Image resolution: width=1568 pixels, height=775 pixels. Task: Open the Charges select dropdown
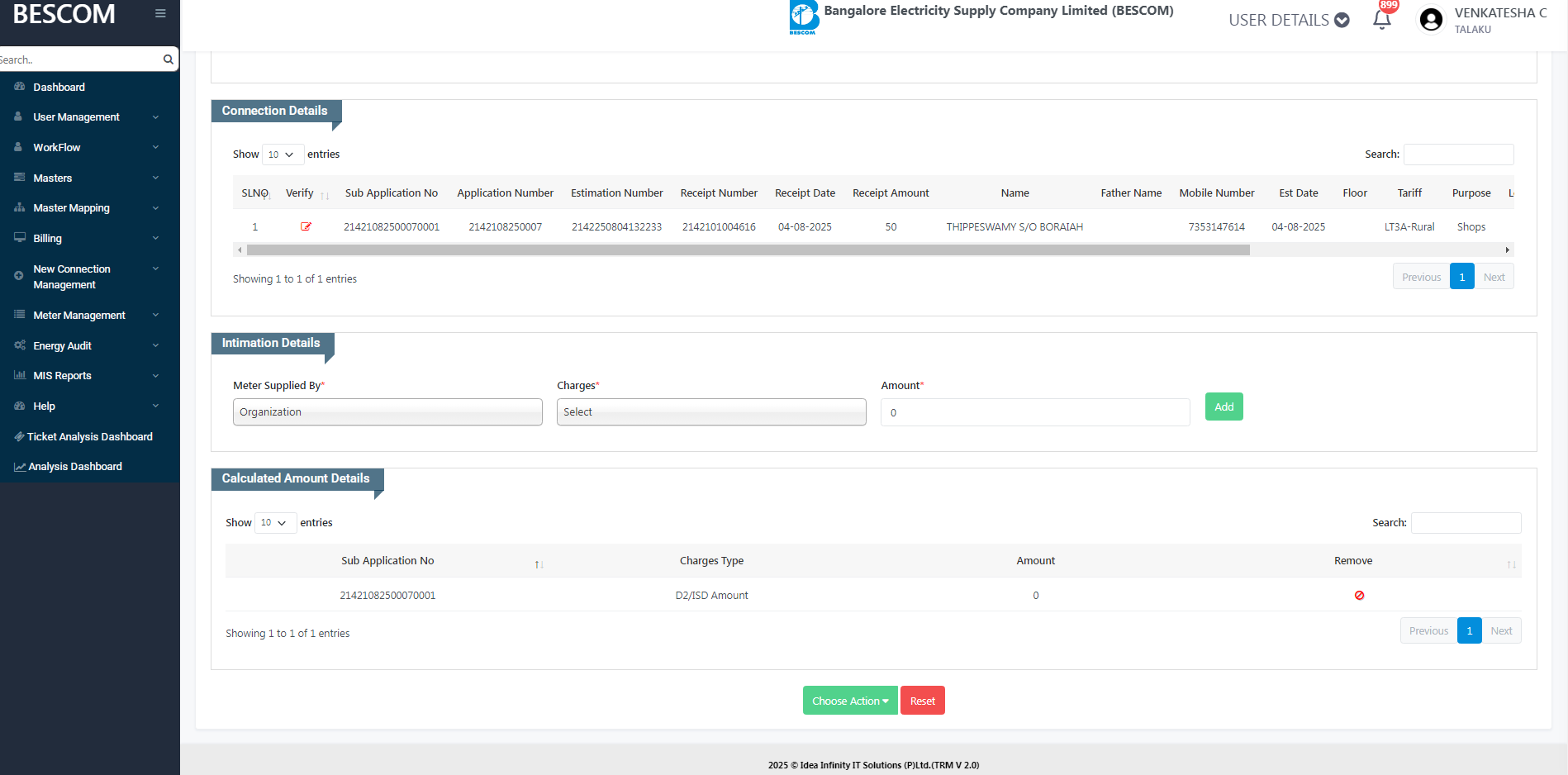pos(711,412)
